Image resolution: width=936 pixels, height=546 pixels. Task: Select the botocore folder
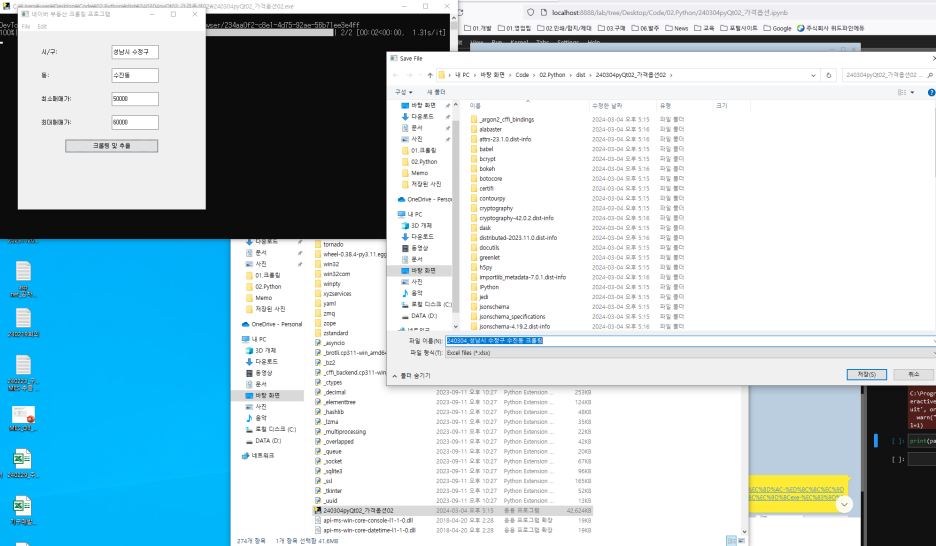[x=490, y=179]
